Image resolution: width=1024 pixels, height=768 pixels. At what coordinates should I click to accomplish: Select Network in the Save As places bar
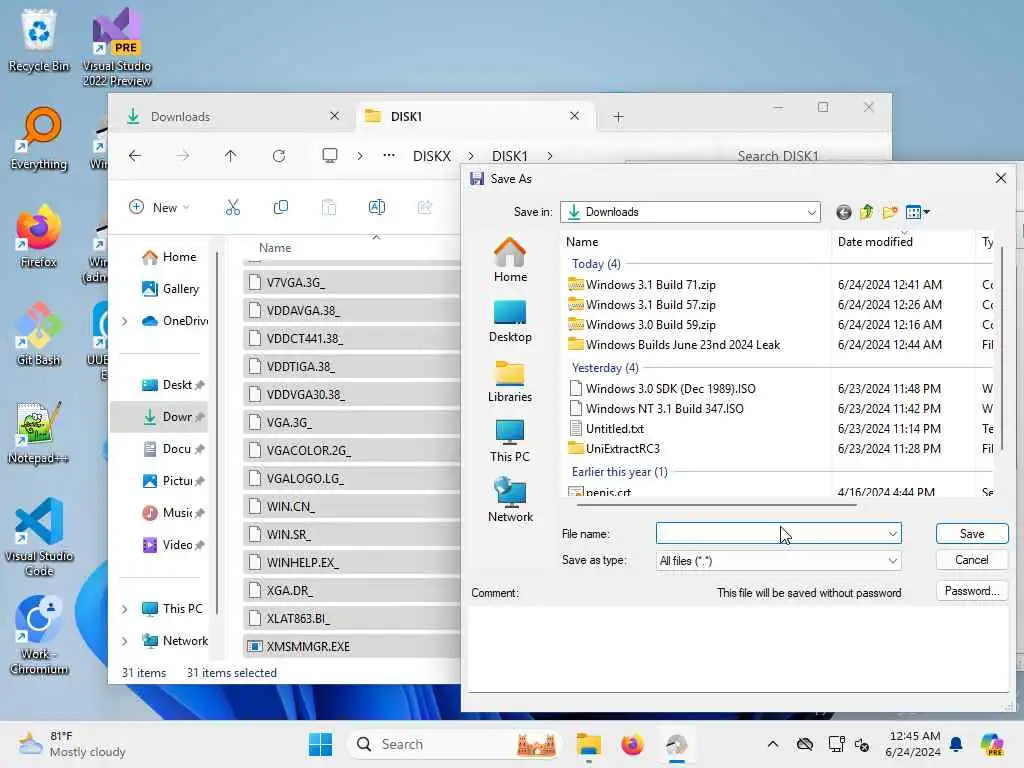click(510, 500)
